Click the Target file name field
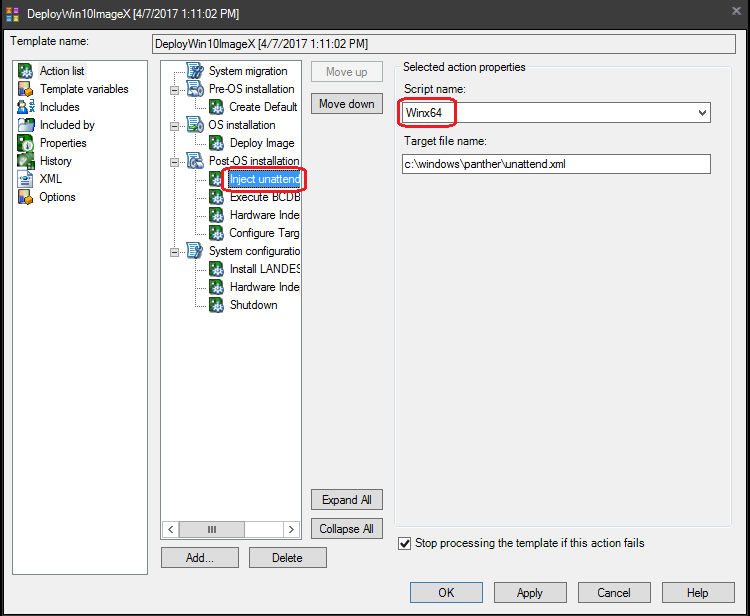The image size is (750, 616). 556,164
